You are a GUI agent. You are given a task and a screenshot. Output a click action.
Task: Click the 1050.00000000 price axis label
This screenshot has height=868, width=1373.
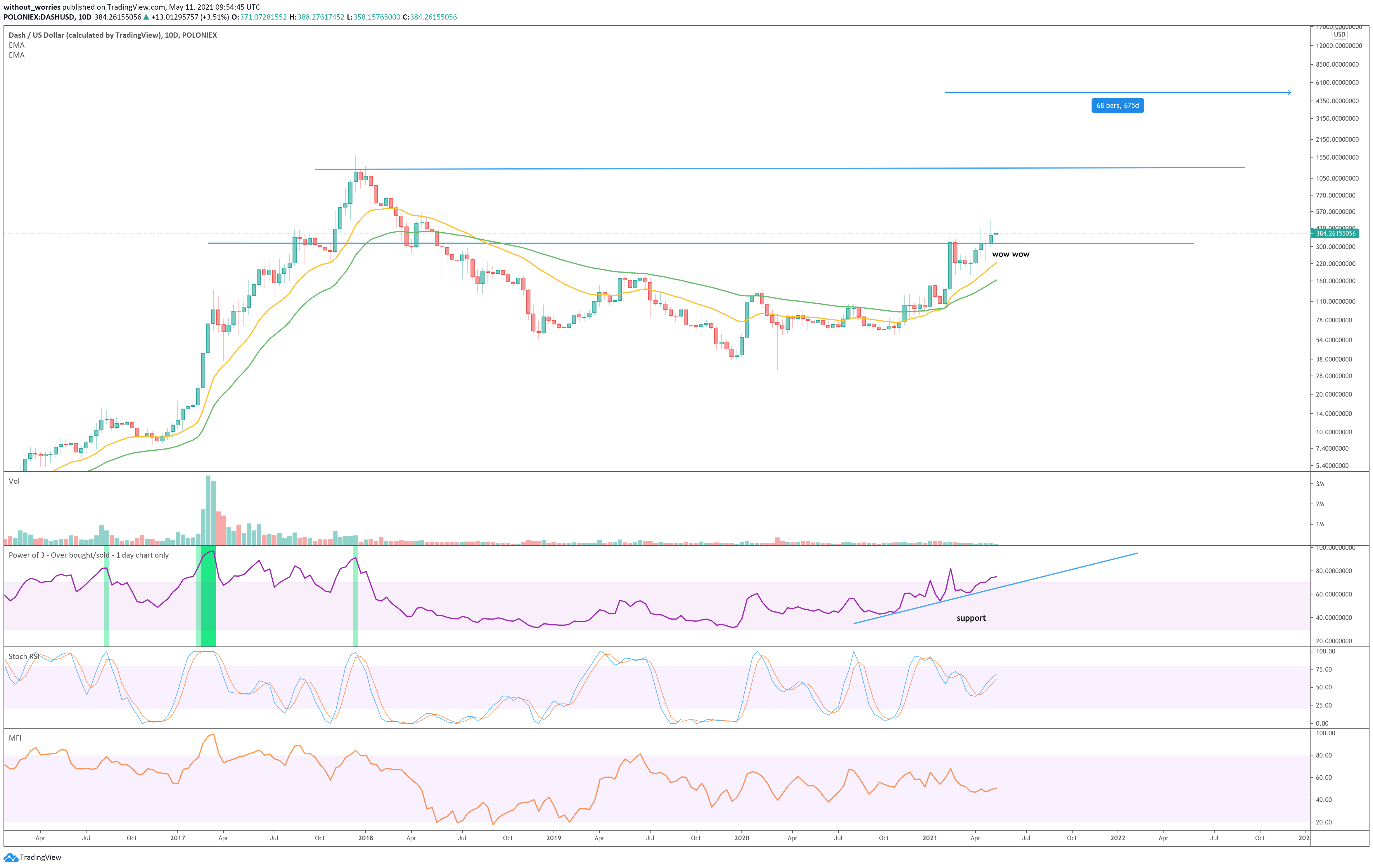click(1337, 179)
